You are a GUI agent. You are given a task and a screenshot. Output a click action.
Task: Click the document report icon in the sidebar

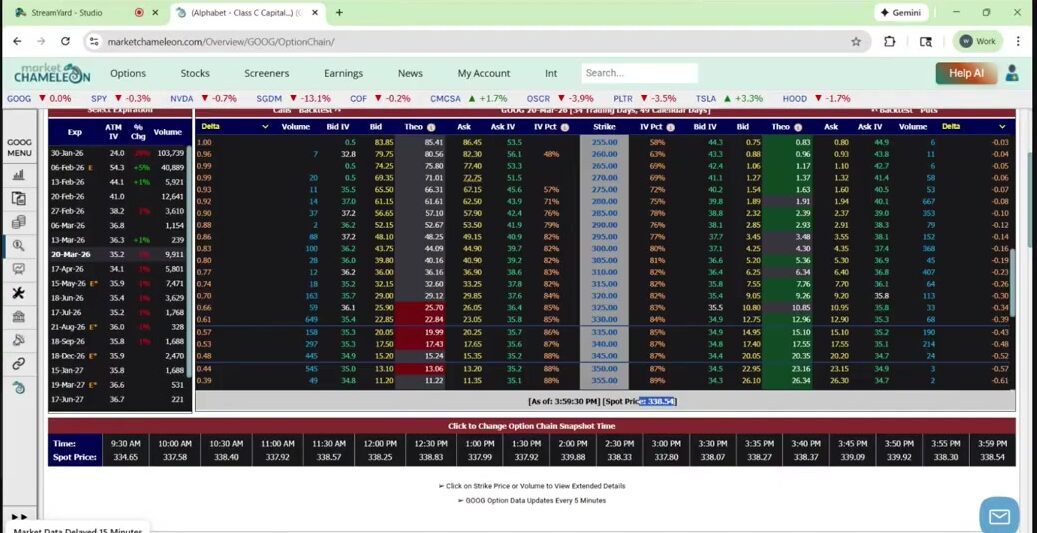(19, 198)
